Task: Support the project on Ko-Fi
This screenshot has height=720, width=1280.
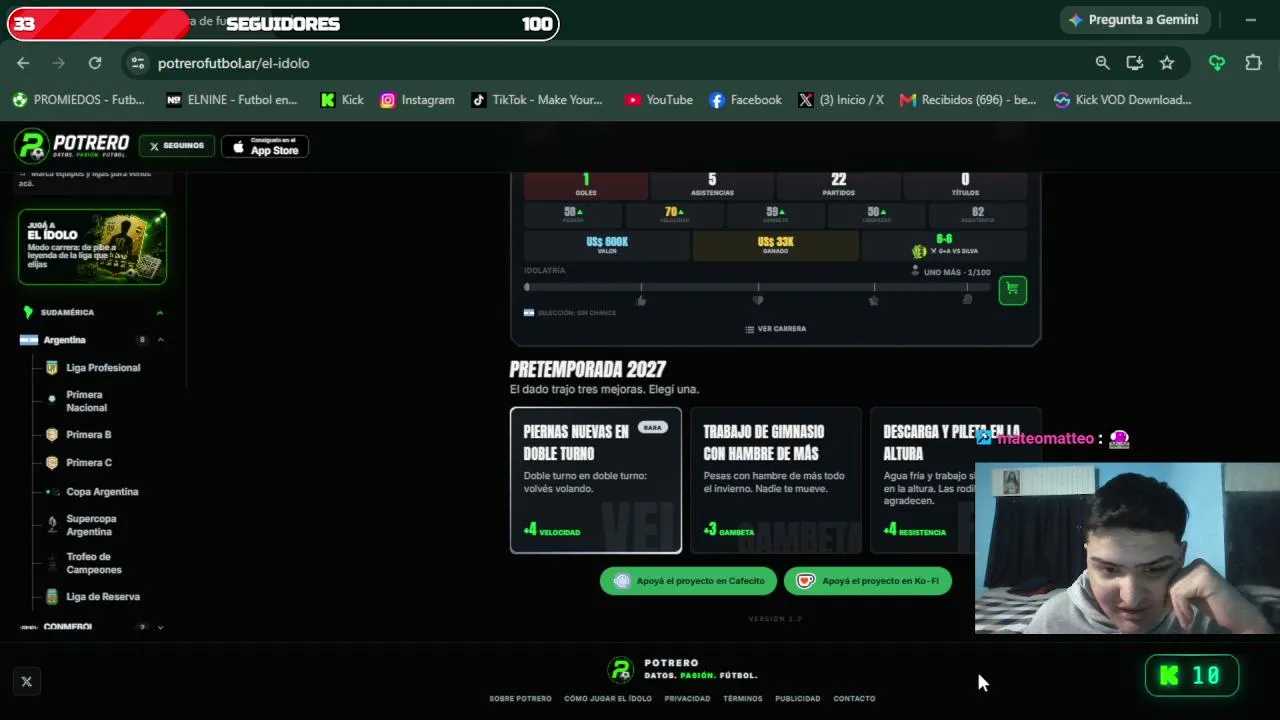Action: (868, 581)
